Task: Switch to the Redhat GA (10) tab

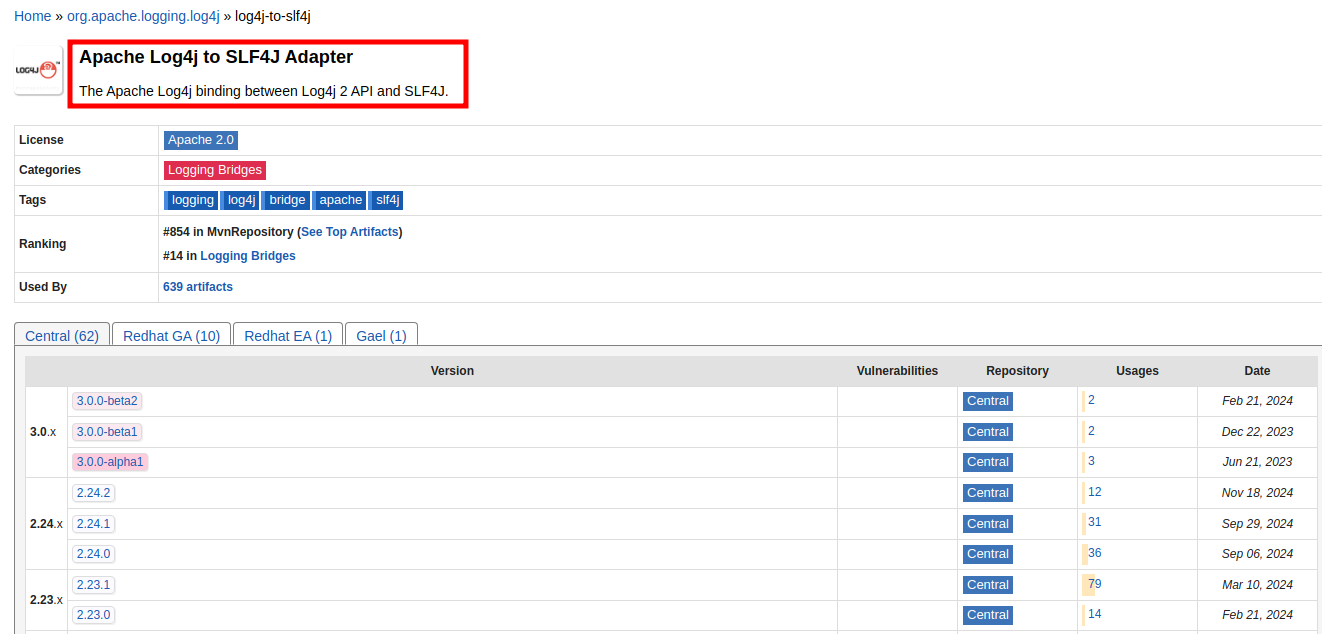Action: (171, 336)
